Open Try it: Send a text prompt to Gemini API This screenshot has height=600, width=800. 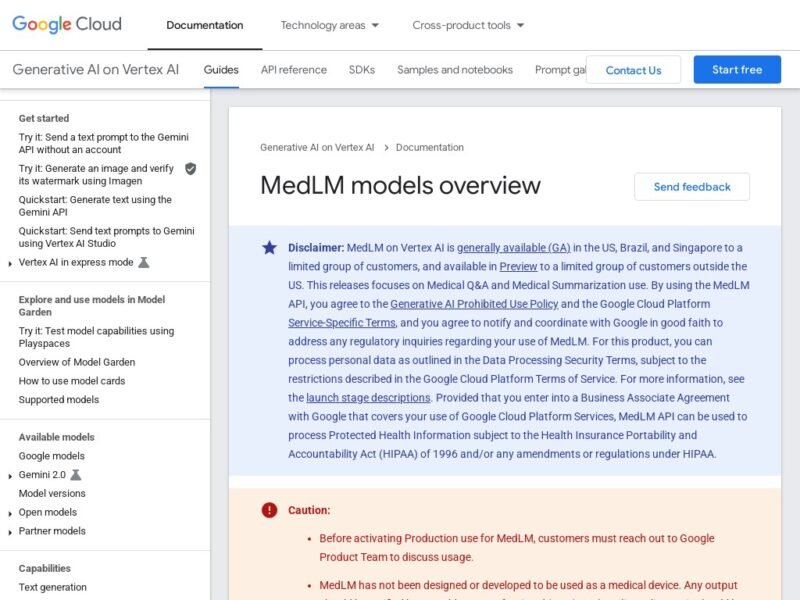coord(104,143)
